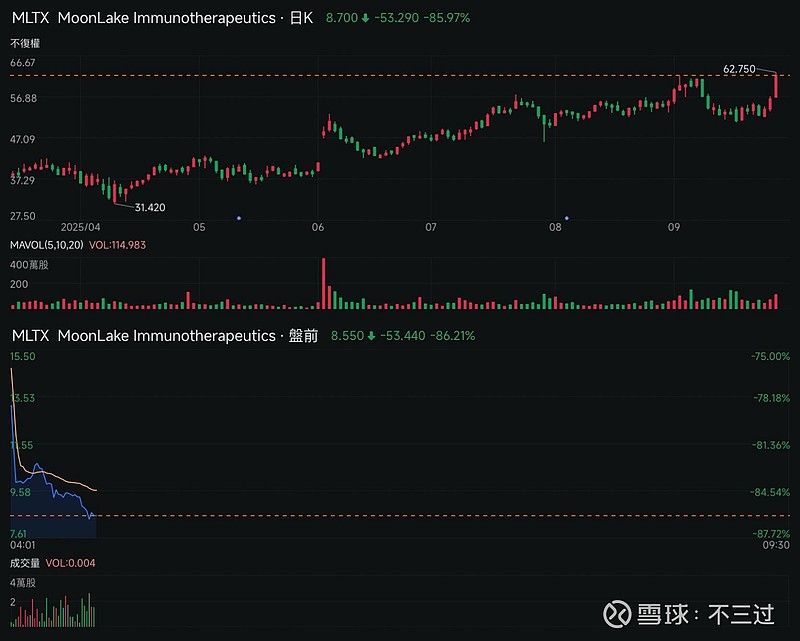Viewport: 800px width, 641px height.
Task: Click the price change -53.290
Action: (x=396, y=18)
